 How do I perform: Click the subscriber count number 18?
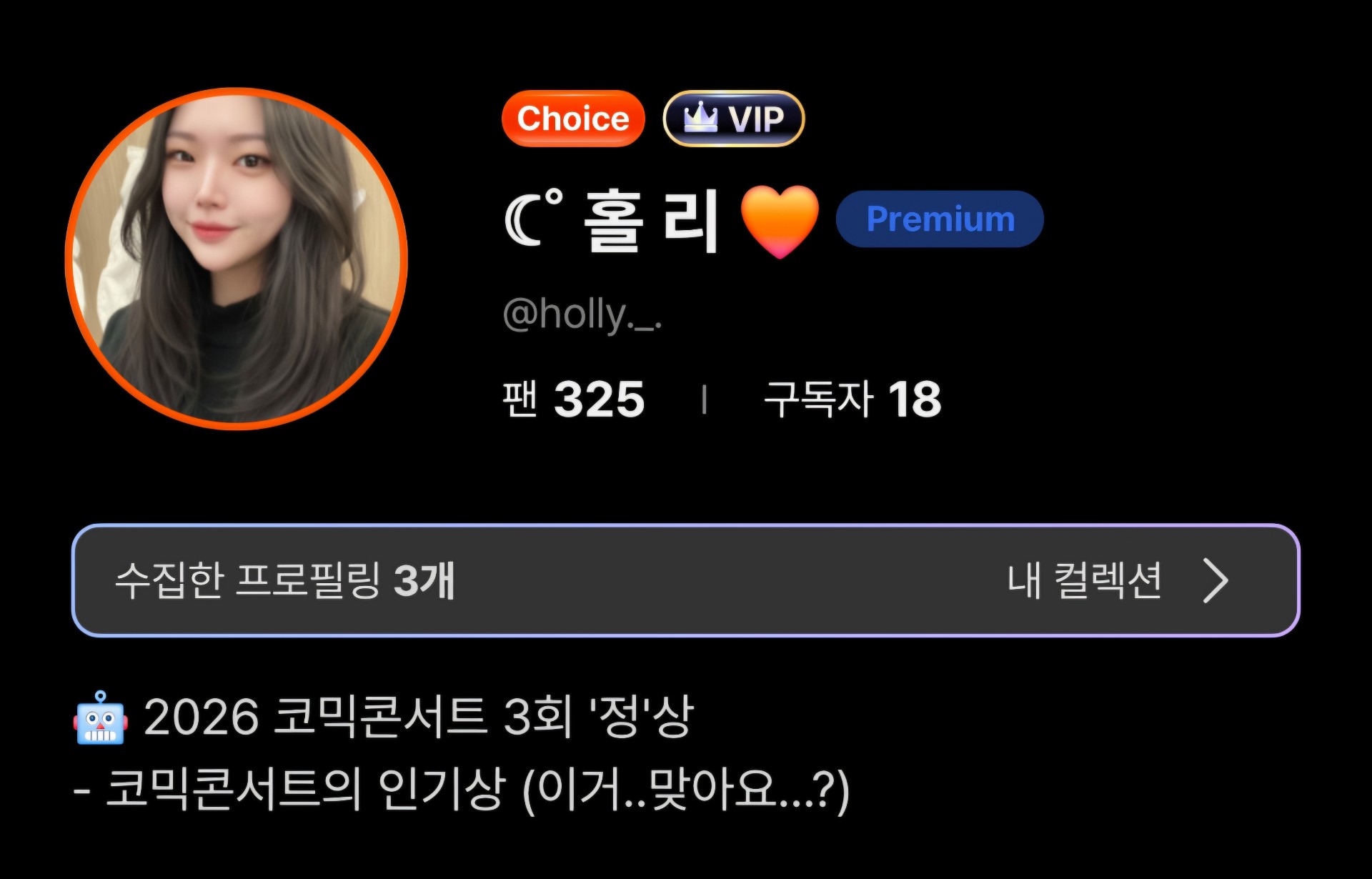pyautogui.click(x=915, y=399)
